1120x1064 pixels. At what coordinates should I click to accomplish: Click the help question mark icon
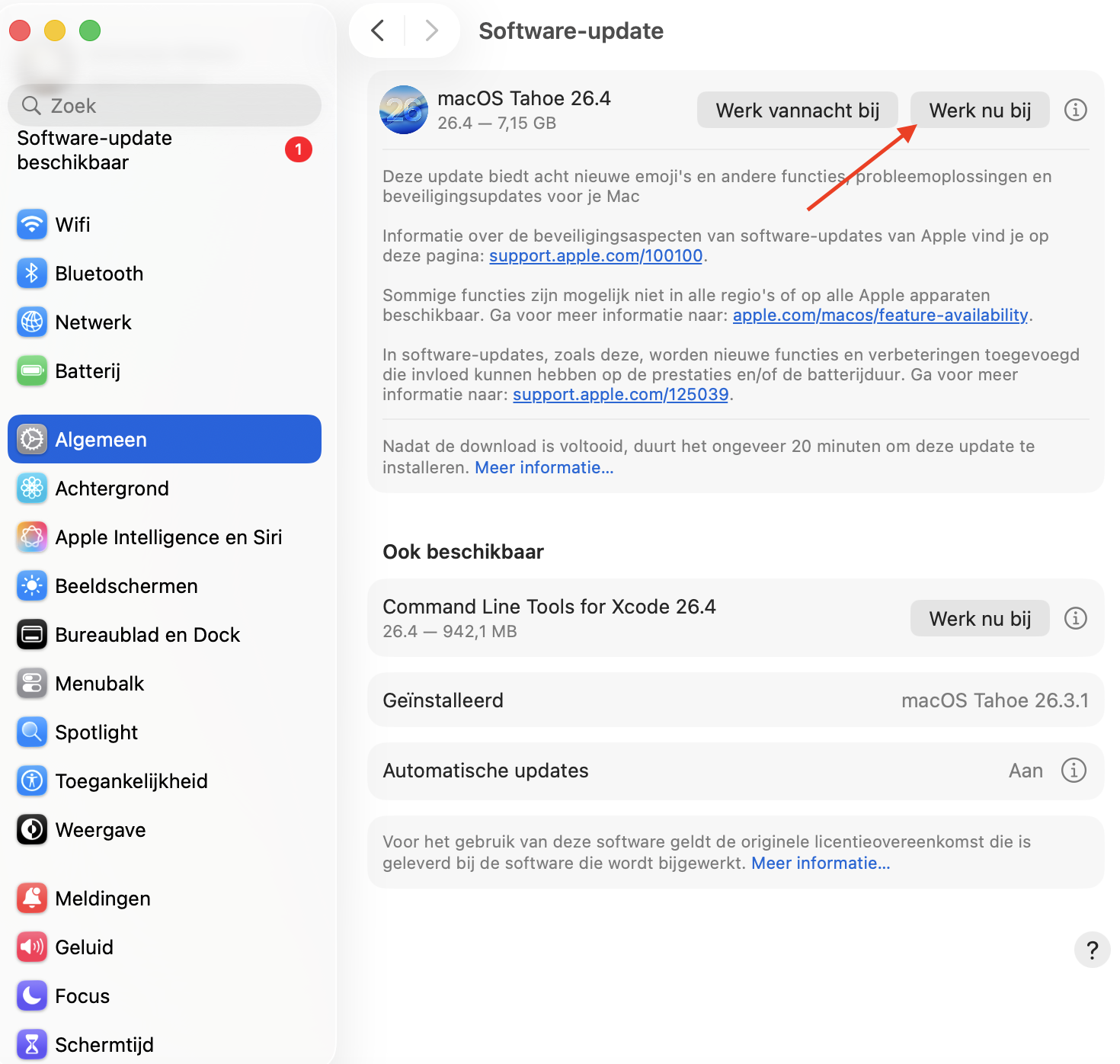[1092, 950]
